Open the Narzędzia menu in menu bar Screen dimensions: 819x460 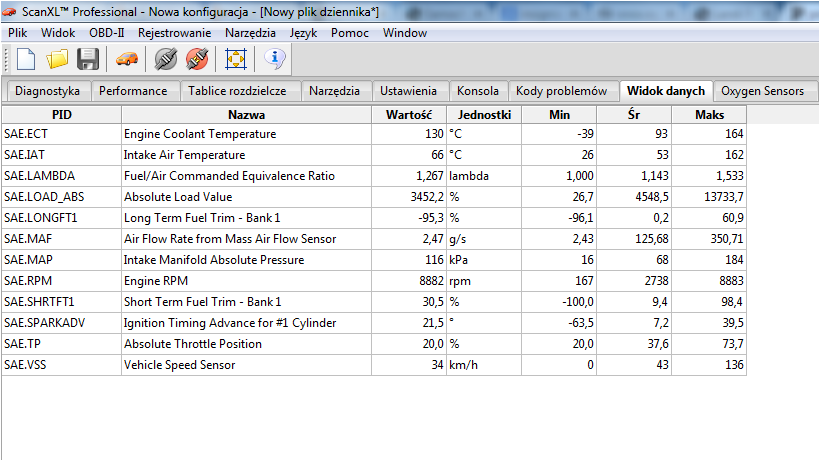pos(250,33)
